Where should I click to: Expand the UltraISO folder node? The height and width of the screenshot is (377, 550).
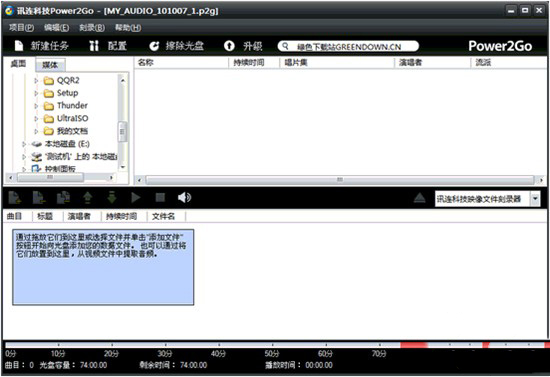coord(36,119)
